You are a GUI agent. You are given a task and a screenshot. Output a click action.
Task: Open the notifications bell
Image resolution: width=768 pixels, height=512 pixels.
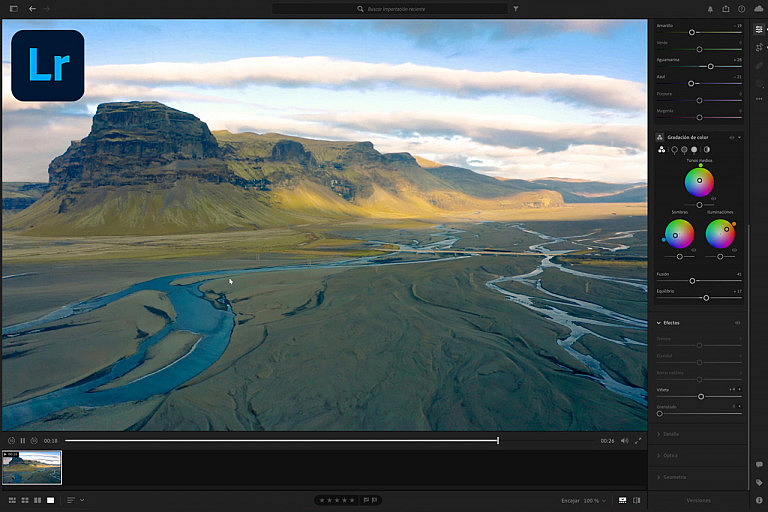point(710,8)
